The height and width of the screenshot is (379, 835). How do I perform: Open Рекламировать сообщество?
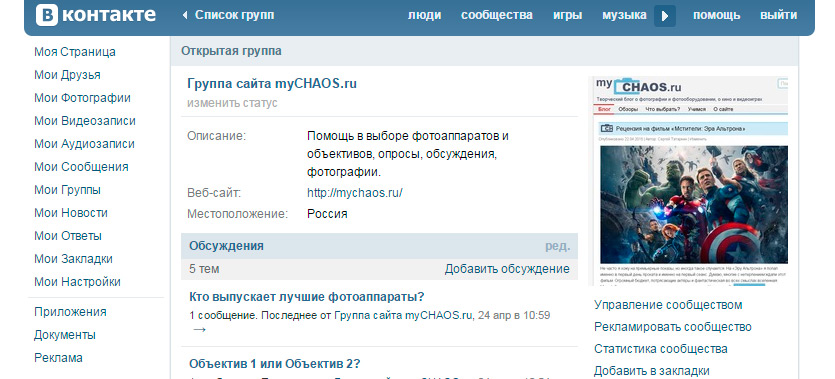pos(673,327)
